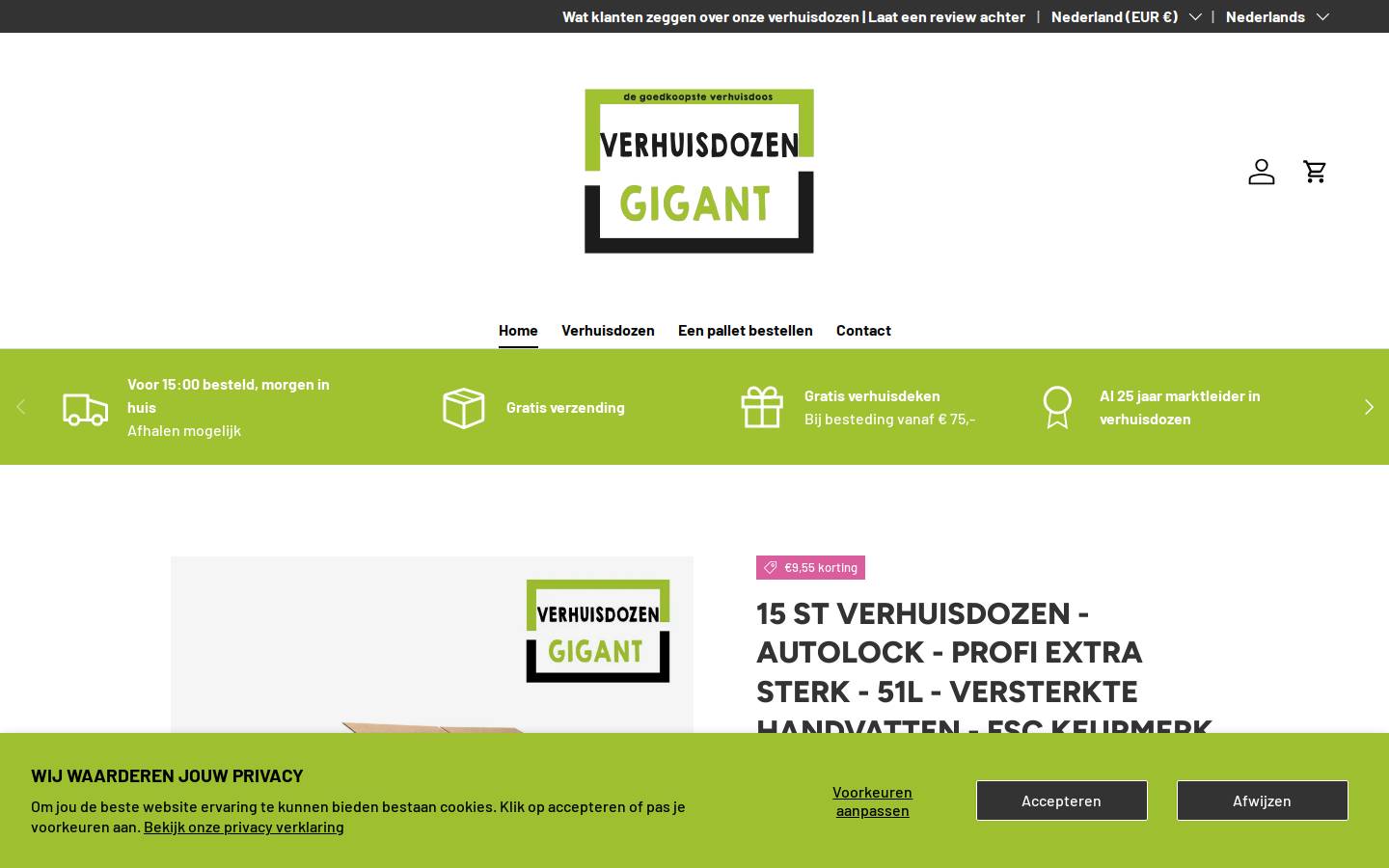The height and width of the screenshot is (868, 1389).
Task: Click the price tag icon in korting badge
Action: [x=771, y=567]
